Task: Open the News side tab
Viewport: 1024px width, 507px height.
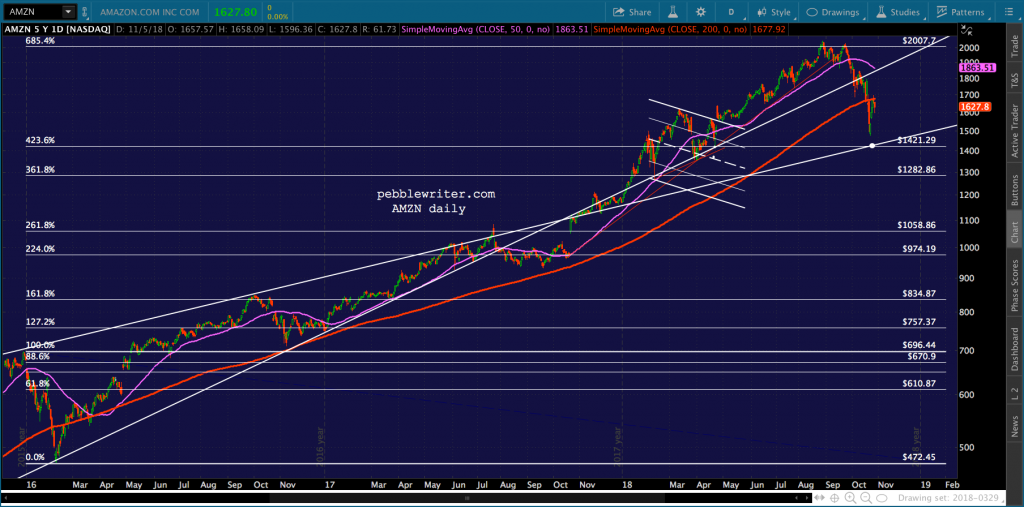Action: tap(1014, 425)
